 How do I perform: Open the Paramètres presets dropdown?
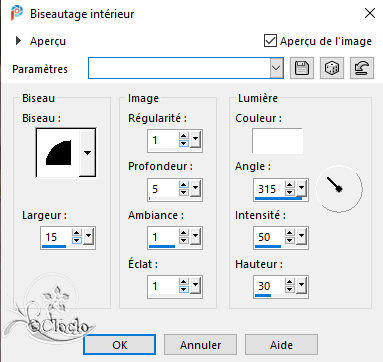click(276, 68)
